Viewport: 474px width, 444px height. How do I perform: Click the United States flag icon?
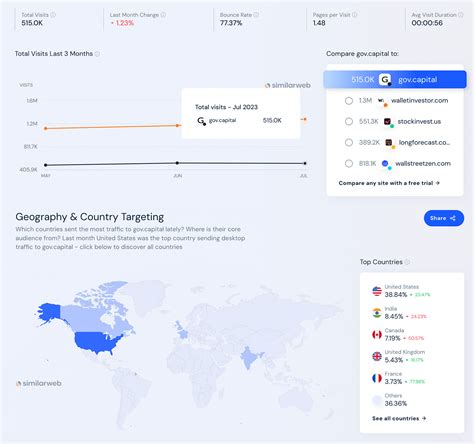point(377,291)
